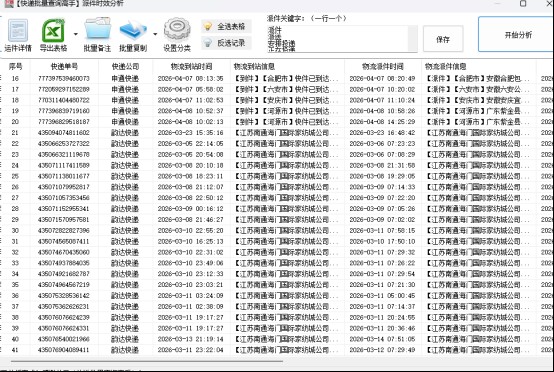Click row 17 dispatch info 【派件】【六安市】
Viewport: 554px width, 372px height.
tap(478, 89)
